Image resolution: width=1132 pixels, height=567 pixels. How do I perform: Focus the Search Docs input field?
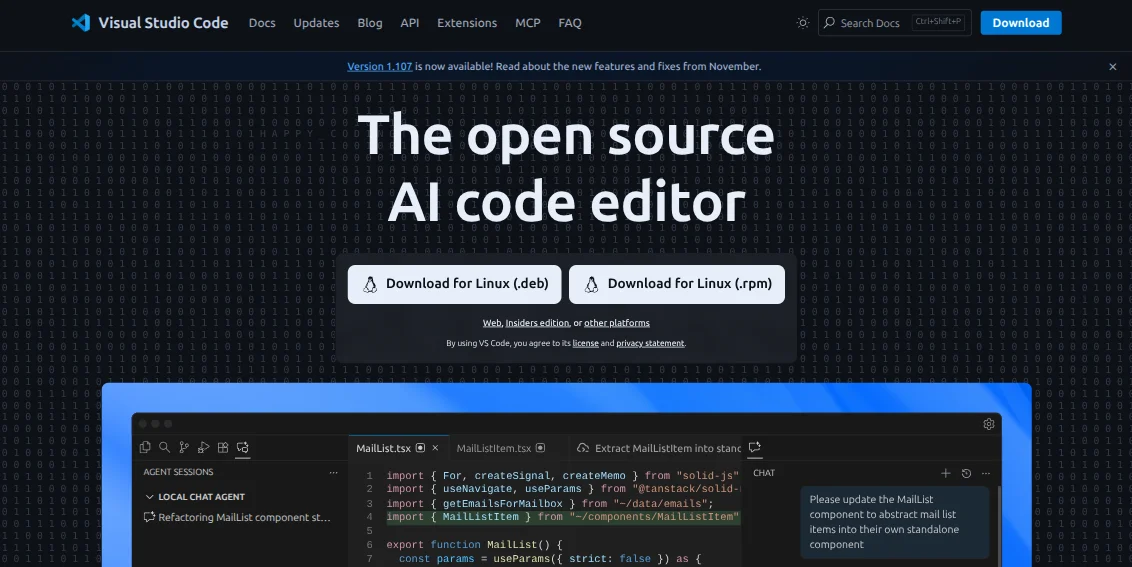[894, 23]
